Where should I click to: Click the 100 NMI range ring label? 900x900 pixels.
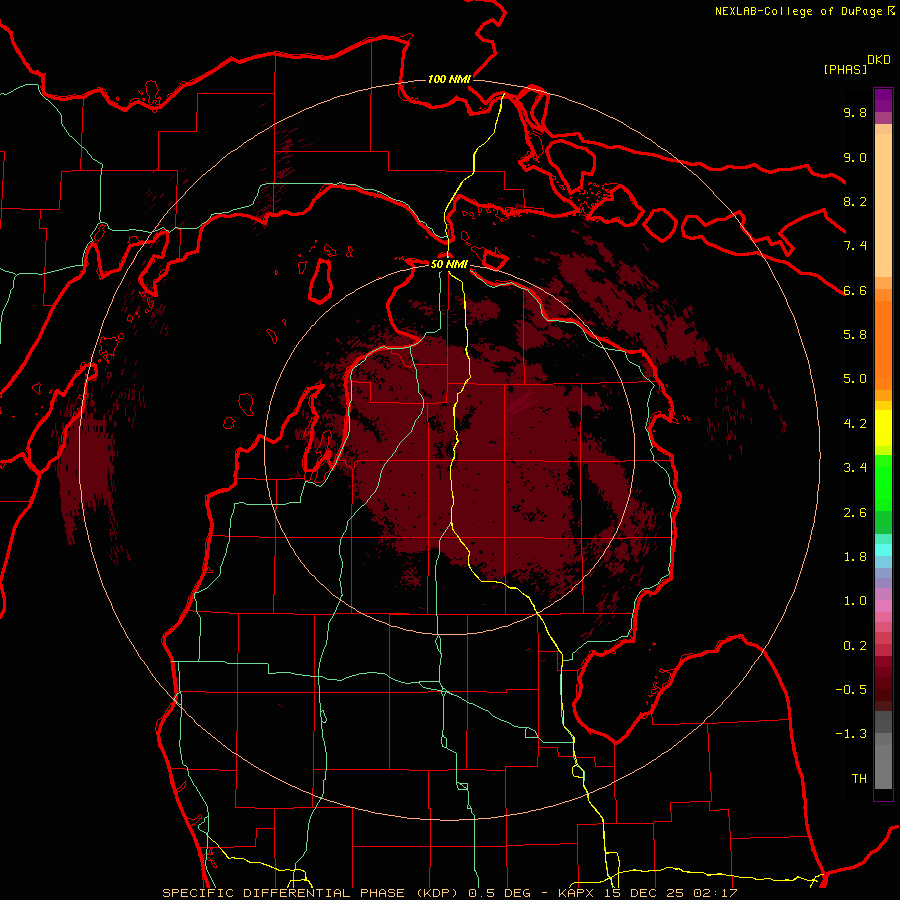(449, 79)
